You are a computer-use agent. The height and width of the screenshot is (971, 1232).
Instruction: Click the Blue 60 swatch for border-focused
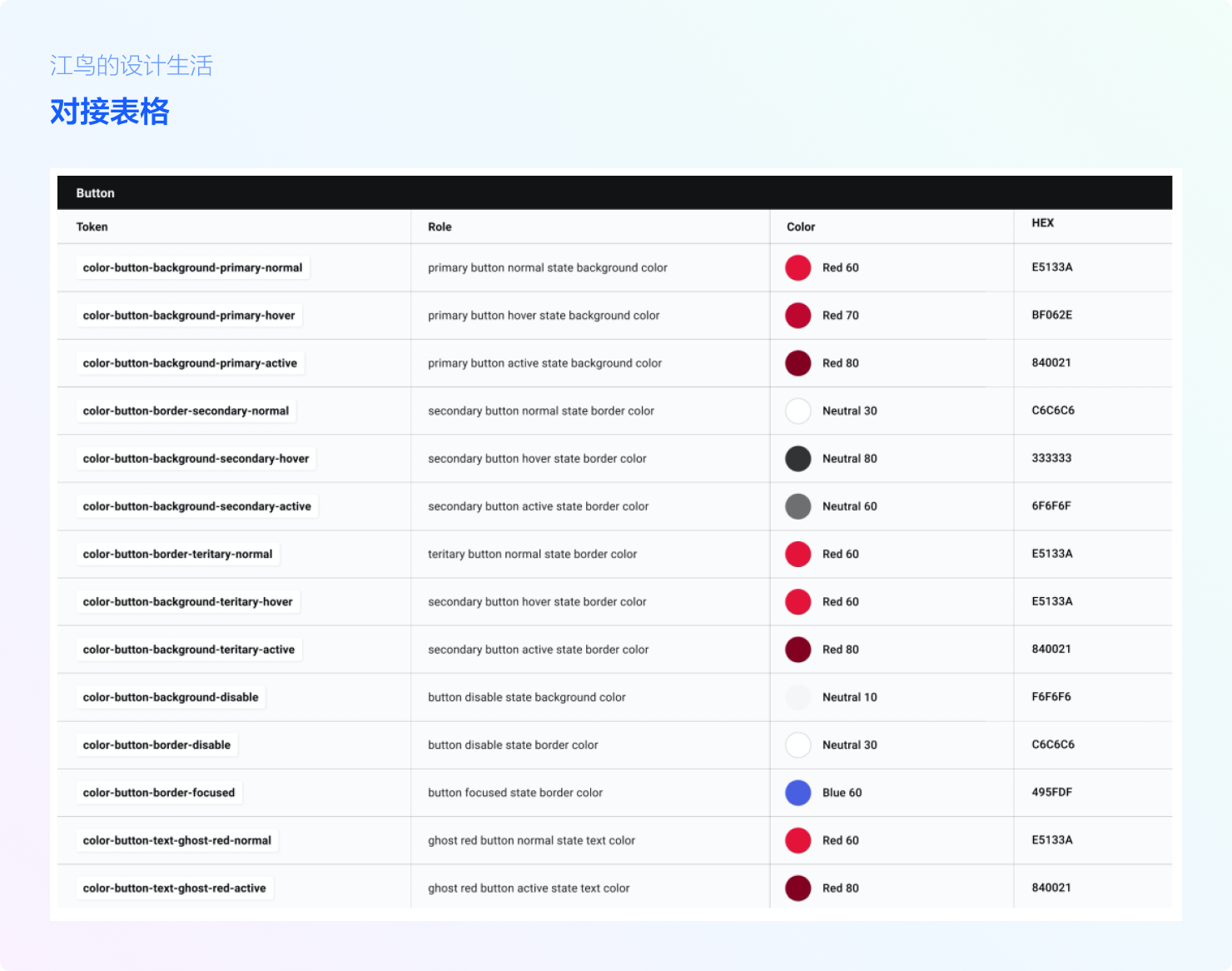(x=797, y=792)
